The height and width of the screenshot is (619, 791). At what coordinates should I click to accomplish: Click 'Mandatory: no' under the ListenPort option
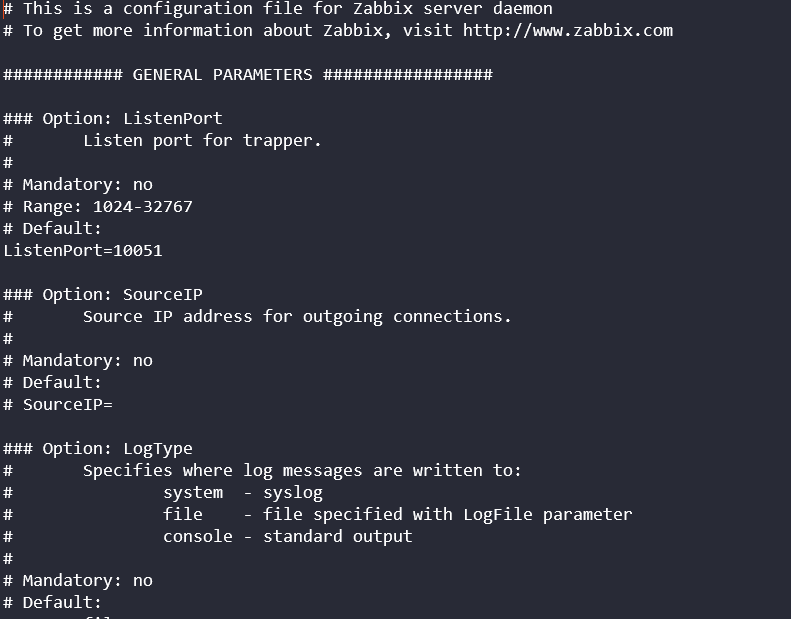click(x=87, y=184)
